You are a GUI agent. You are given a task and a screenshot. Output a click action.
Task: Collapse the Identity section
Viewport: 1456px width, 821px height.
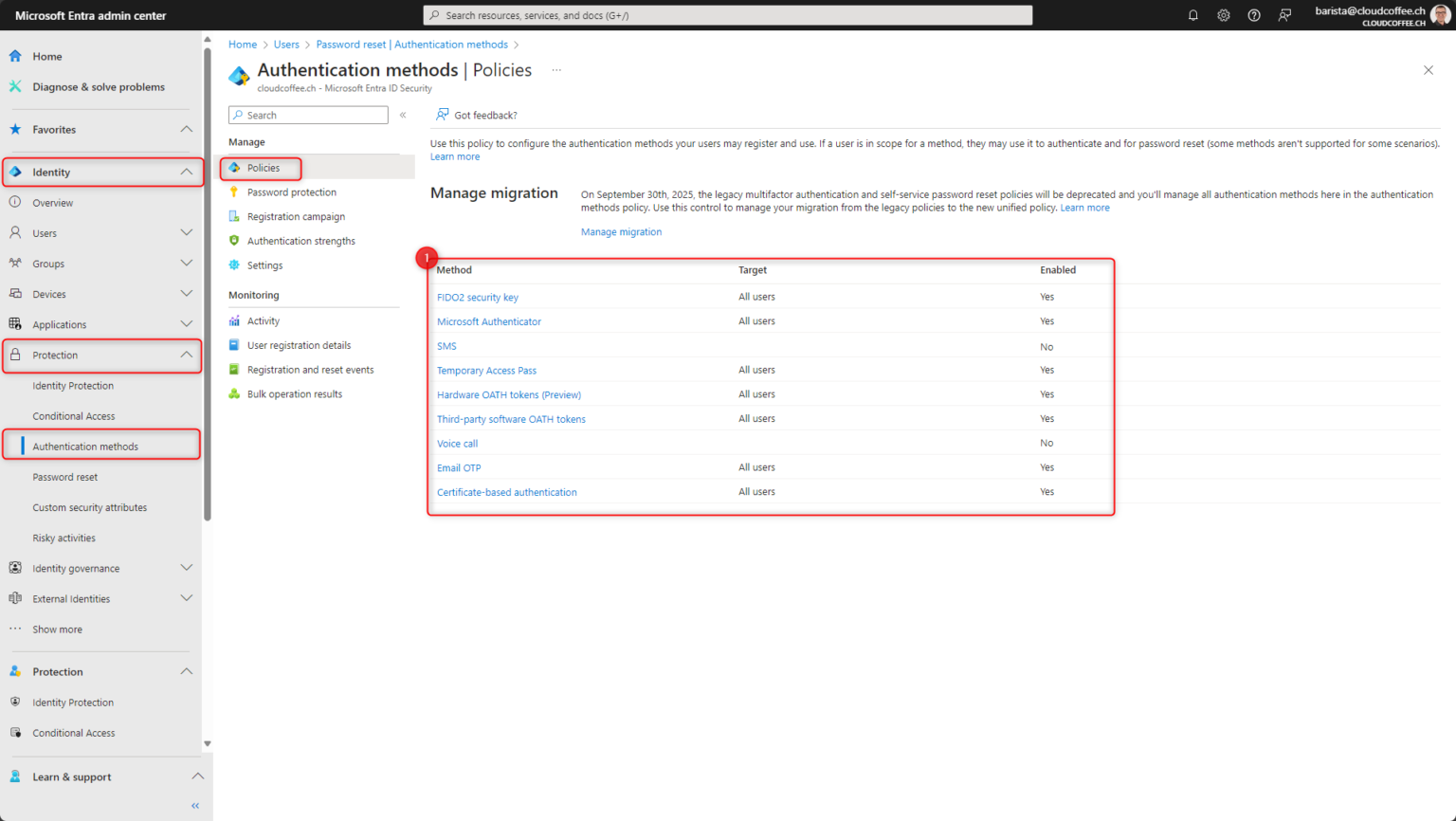click(186, 172)
